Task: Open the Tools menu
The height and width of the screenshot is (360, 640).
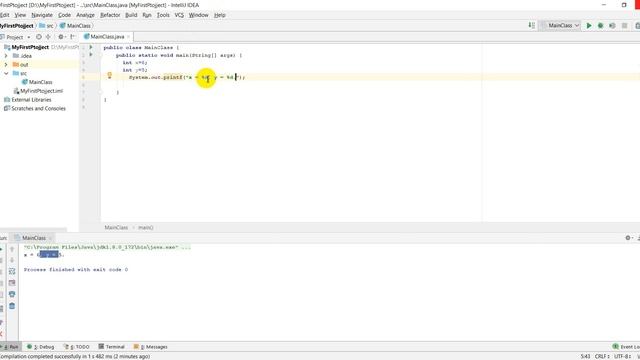Action: tap(163, 15)
